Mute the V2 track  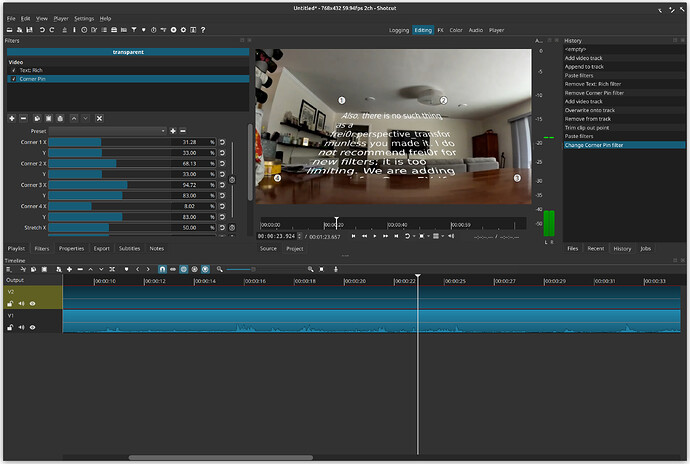(x=21, y=303)
